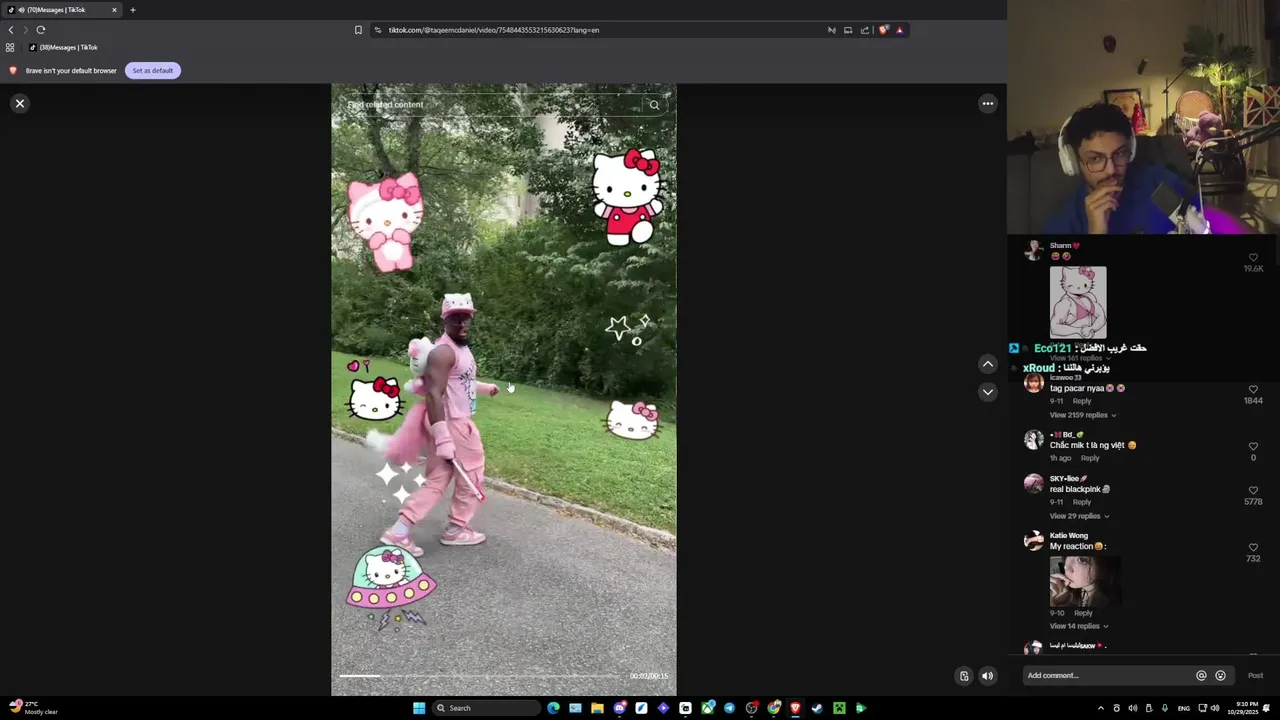
Task: Show hidden system tray icons
Action: 1101,708
